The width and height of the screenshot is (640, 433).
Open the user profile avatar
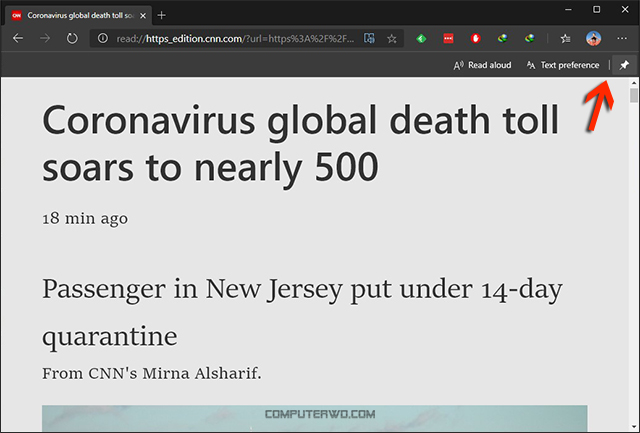coord(593,38)
